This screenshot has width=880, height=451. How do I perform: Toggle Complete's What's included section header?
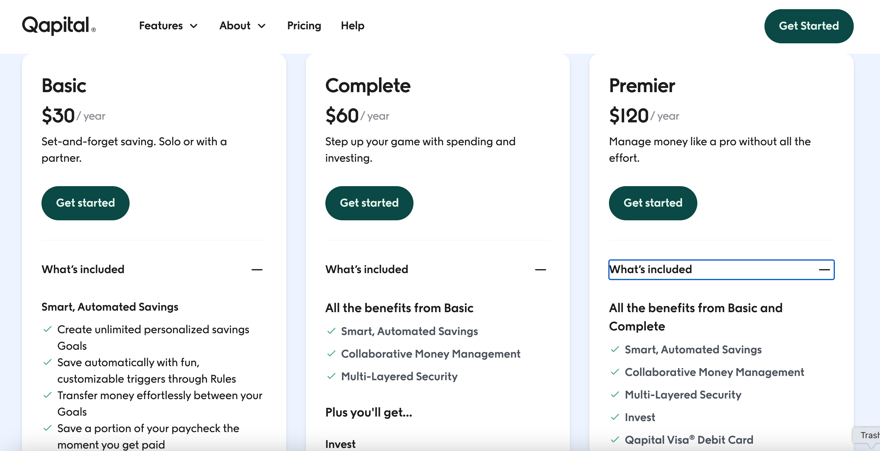pyautogui.click(x=438, y=269)
